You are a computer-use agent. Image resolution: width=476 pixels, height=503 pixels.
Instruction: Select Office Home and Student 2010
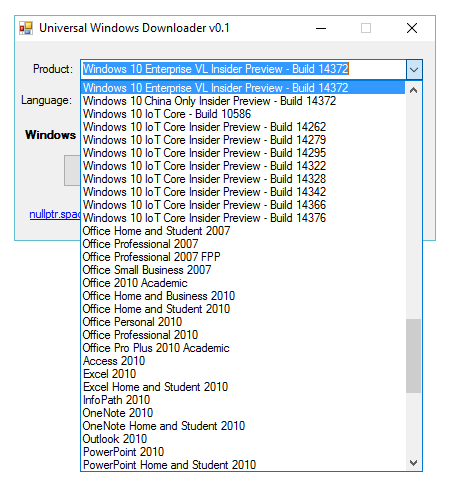tap(243, 309)
